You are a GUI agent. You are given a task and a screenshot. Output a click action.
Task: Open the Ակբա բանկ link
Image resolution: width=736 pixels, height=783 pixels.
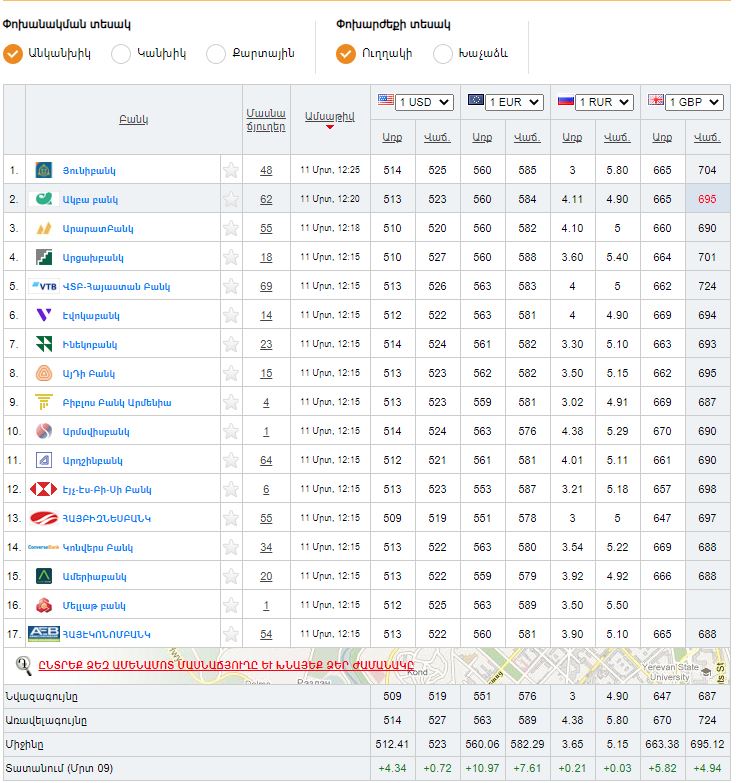click(90, 200)
